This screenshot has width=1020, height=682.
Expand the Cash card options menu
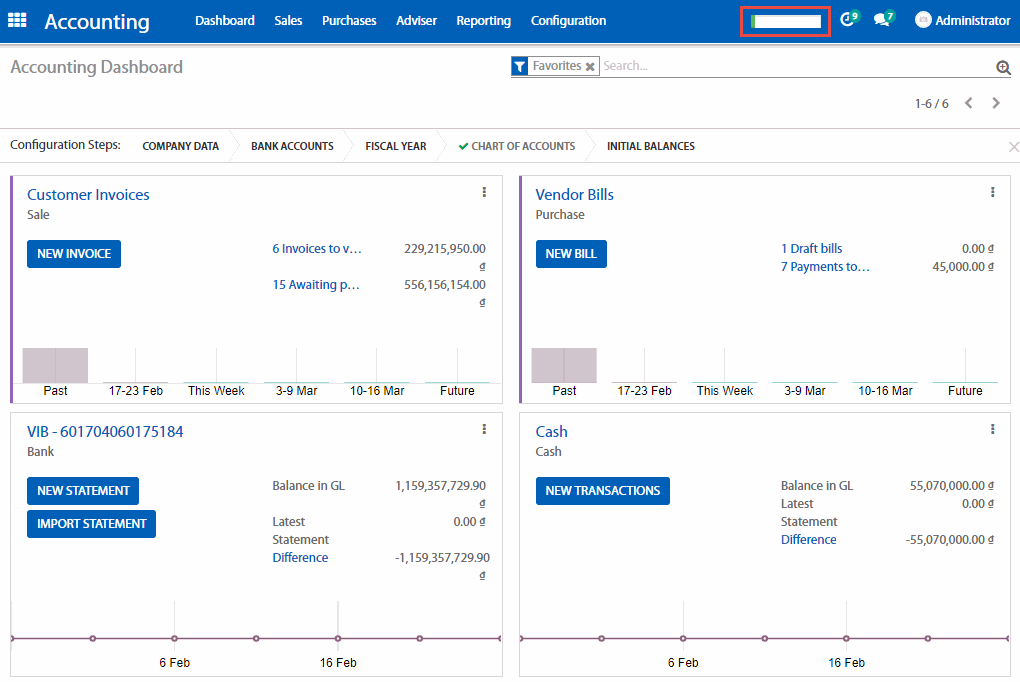coord(992,429)
